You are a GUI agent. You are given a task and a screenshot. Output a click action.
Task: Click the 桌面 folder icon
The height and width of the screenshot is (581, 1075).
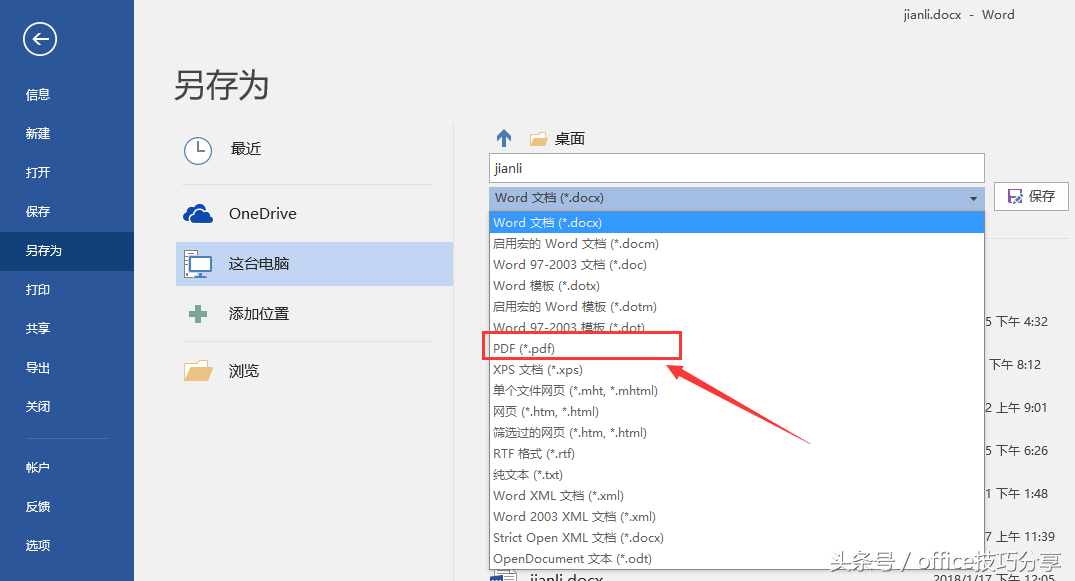[538, 139]
